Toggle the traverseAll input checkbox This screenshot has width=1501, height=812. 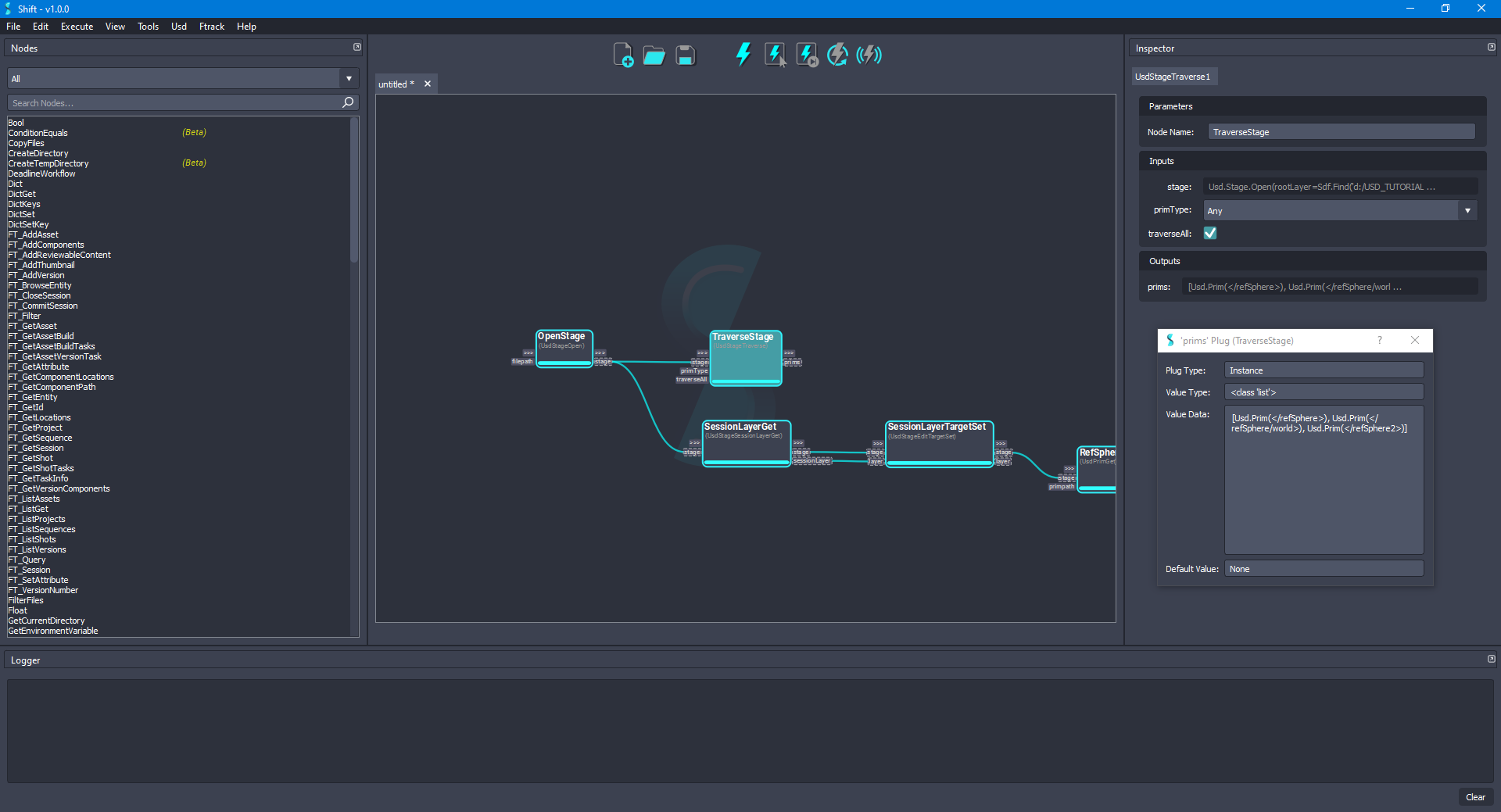[x=1209, y=233]
